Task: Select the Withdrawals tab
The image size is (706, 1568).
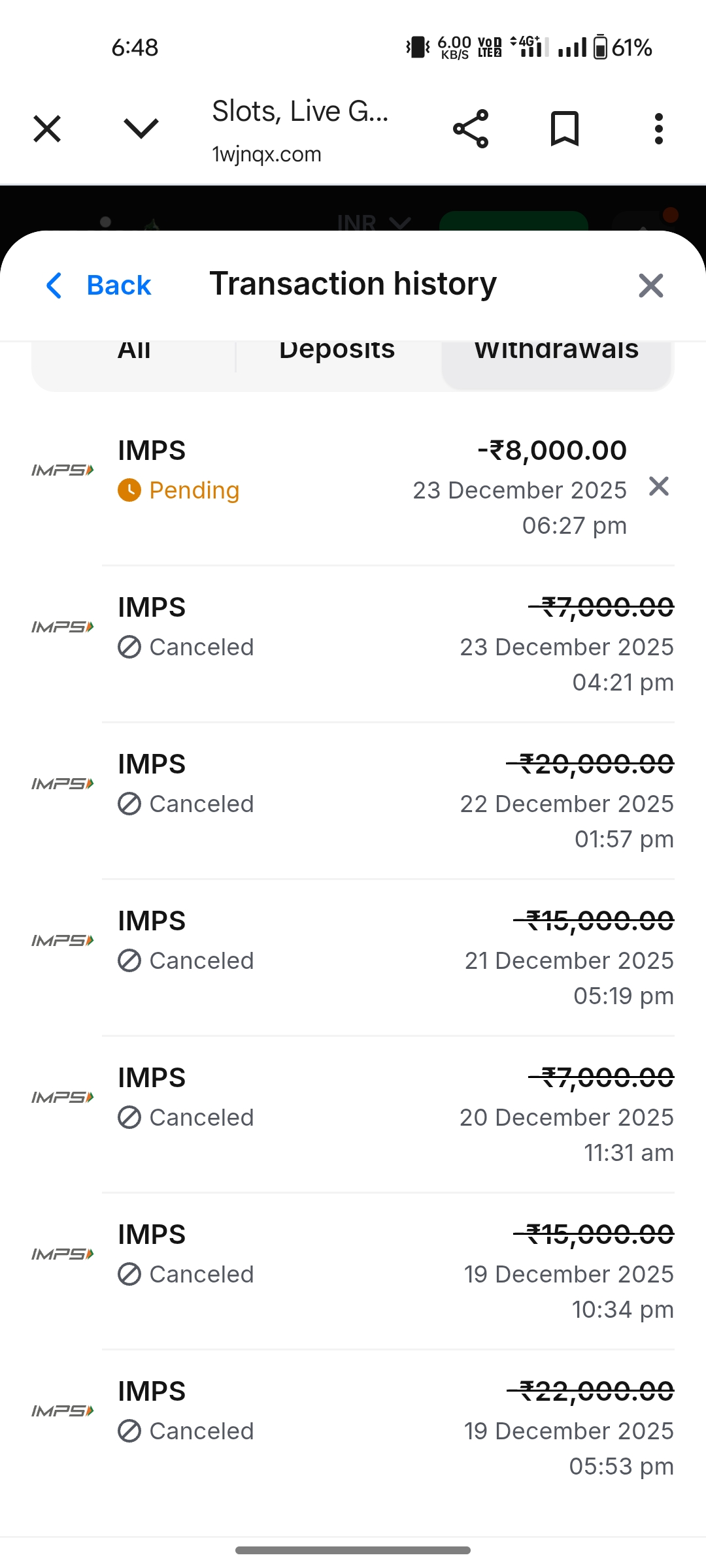Action: point(556,353)
